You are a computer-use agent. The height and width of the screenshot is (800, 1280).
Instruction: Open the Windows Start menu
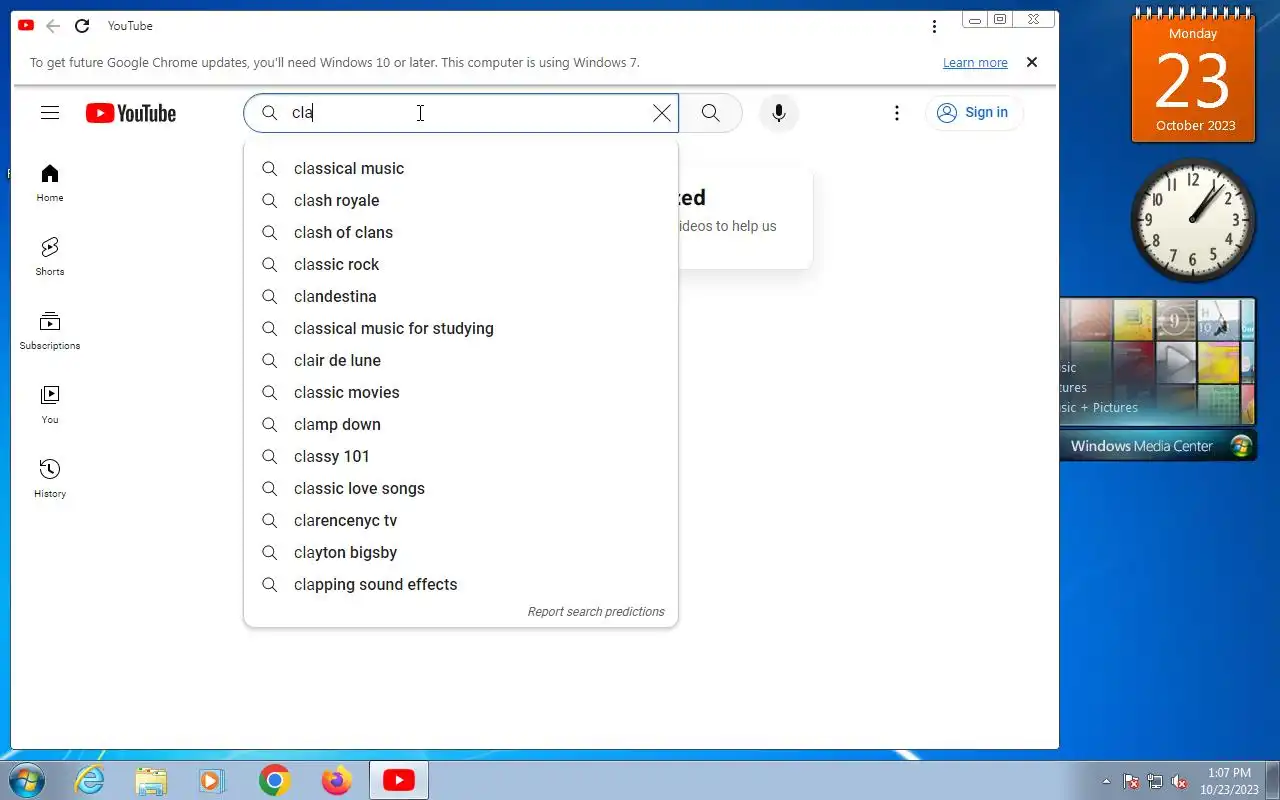(x=26, y=780)
